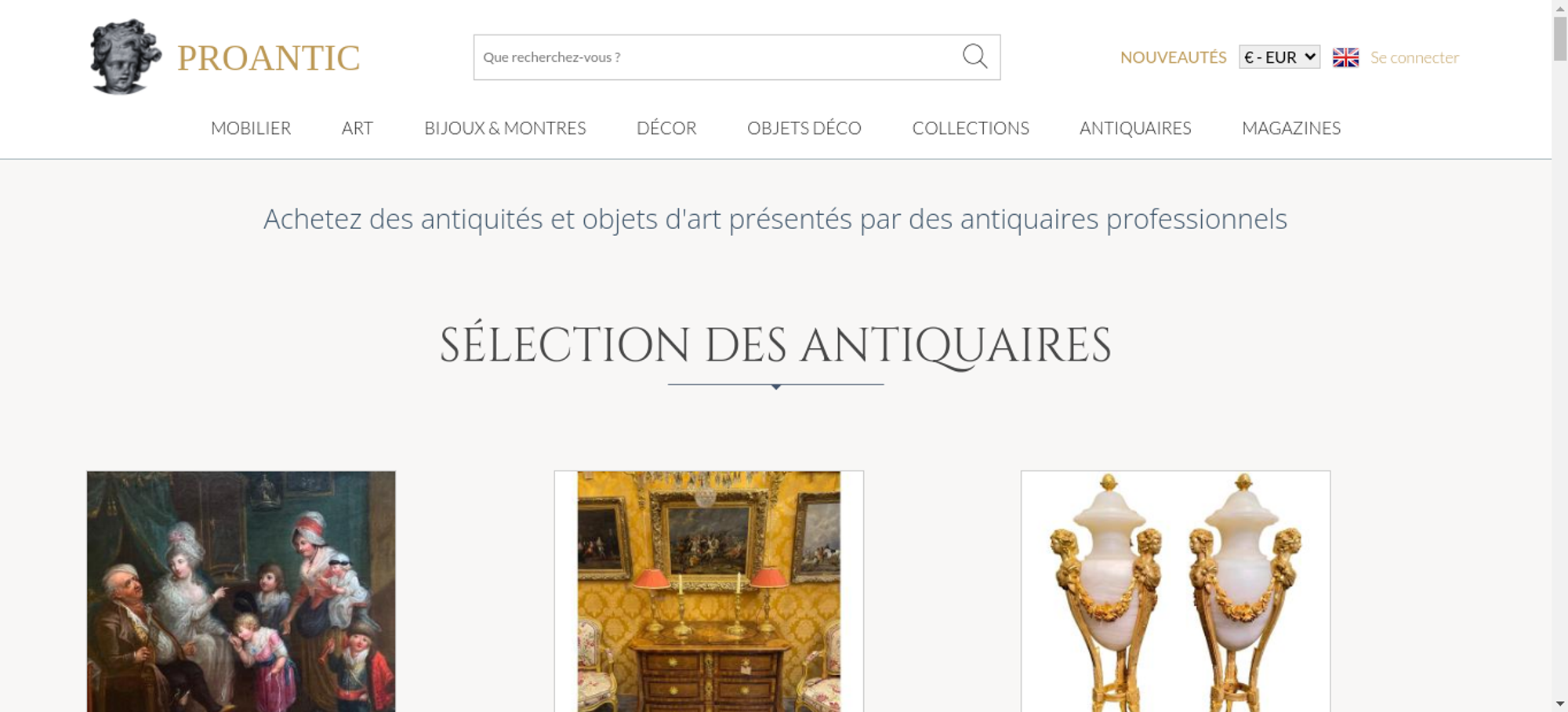Open the yellow salon commode listing

(x=709, y=591)
